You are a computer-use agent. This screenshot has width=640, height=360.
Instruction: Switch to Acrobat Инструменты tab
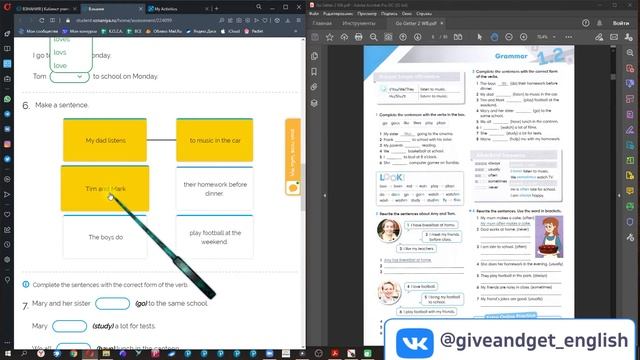pyautogui.click(x=359, y=23)
